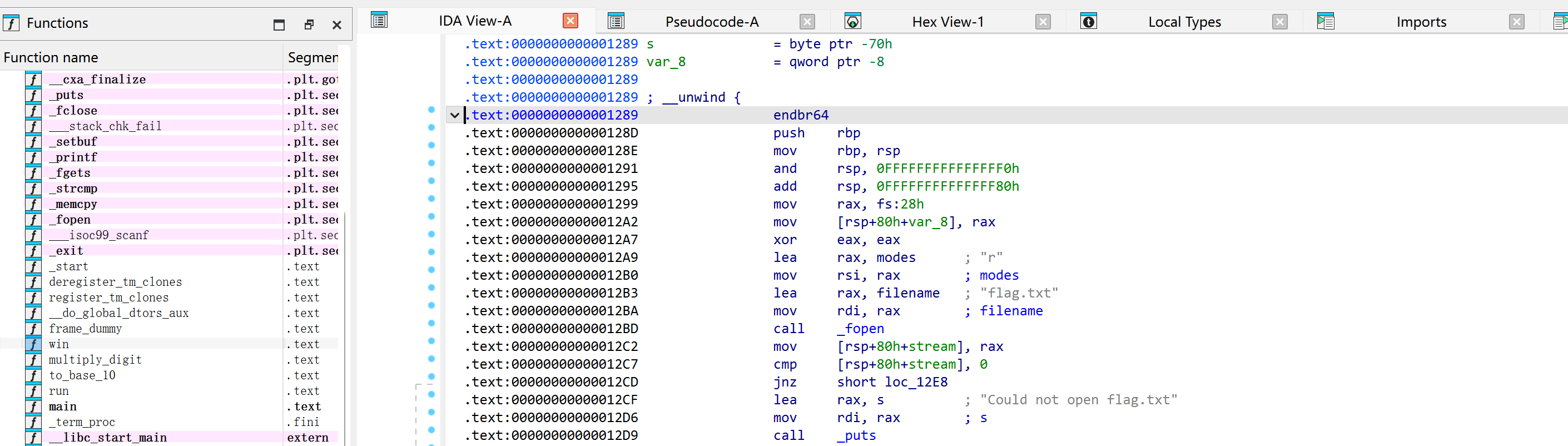Select the _fclose function row

[169, 111]
